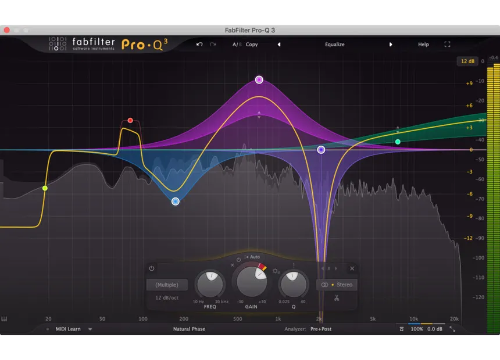Open the Natural Phase processing mode menu

(189, 329)
